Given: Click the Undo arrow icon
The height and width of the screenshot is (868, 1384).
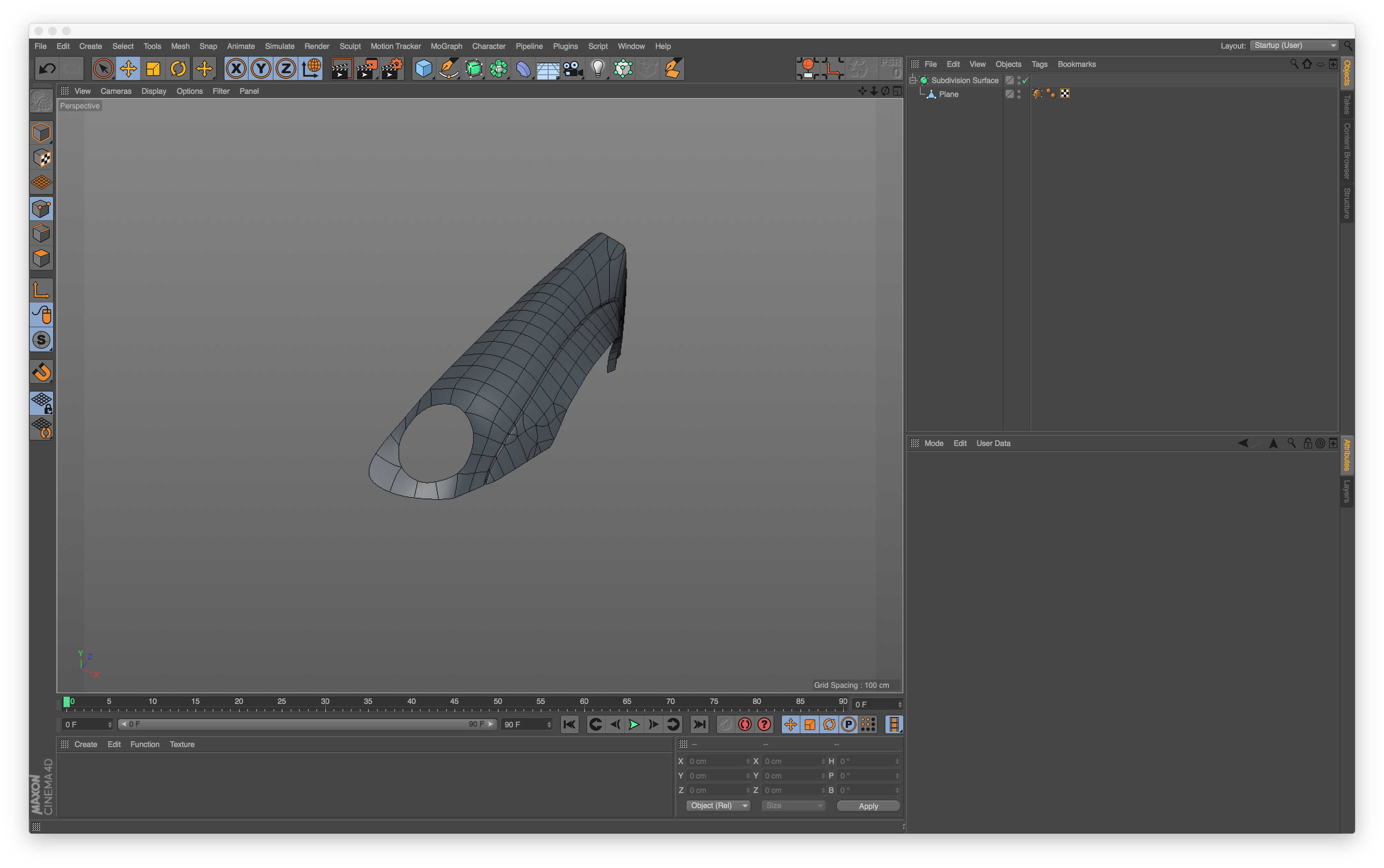Looking at the screenshot, I should [x=47, y=69].
